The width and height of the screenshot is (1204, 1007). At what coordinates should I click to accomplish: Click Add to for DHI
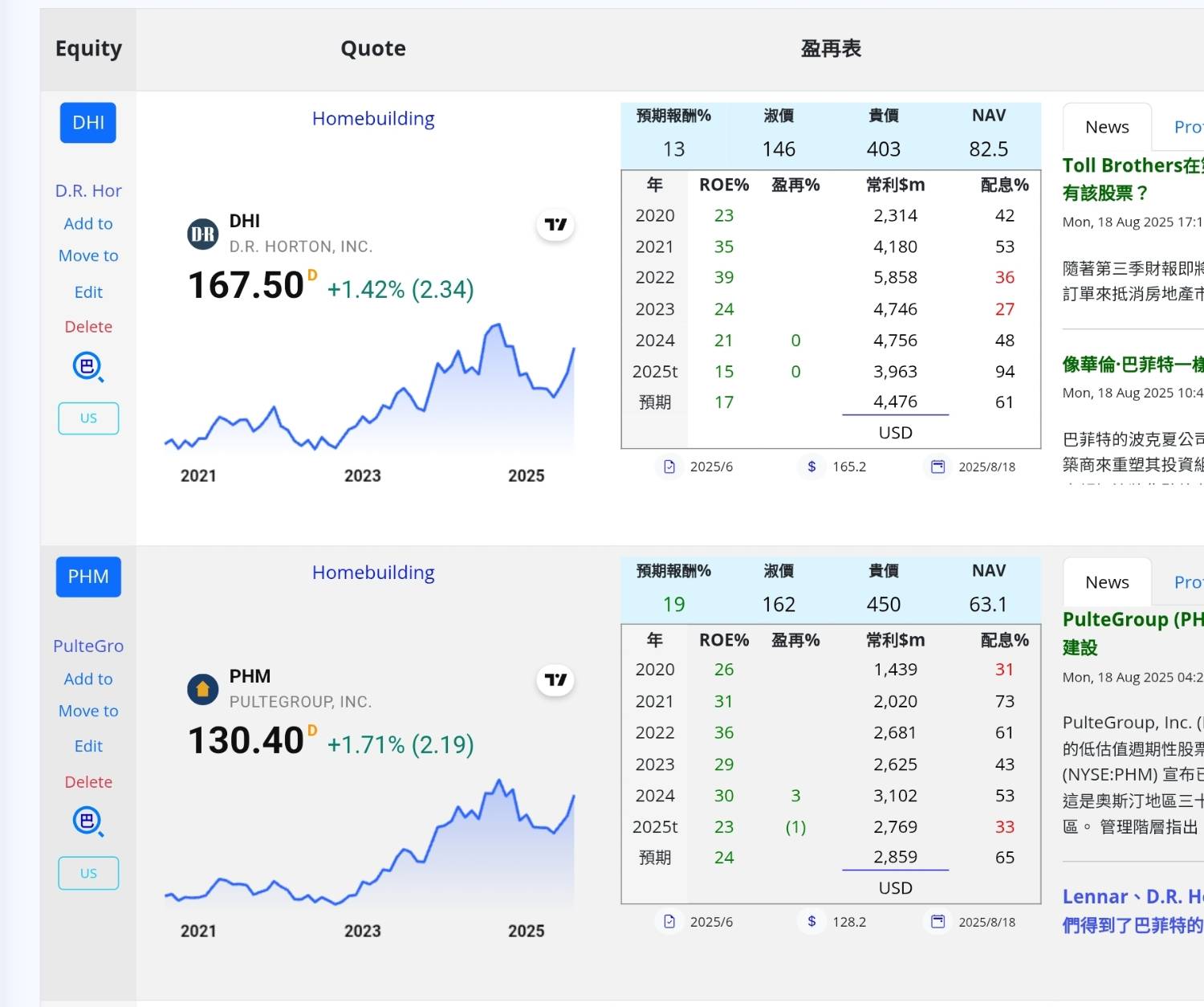click(x=88, y=224)
